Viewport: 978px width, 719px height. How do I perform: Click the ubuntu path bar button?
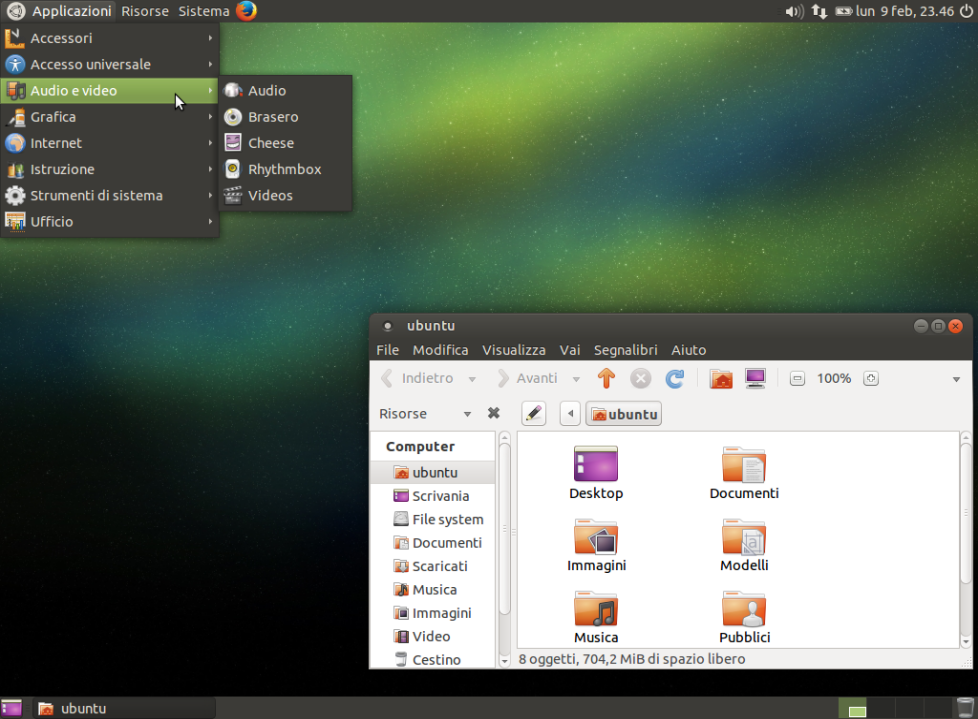coord(624,414)
